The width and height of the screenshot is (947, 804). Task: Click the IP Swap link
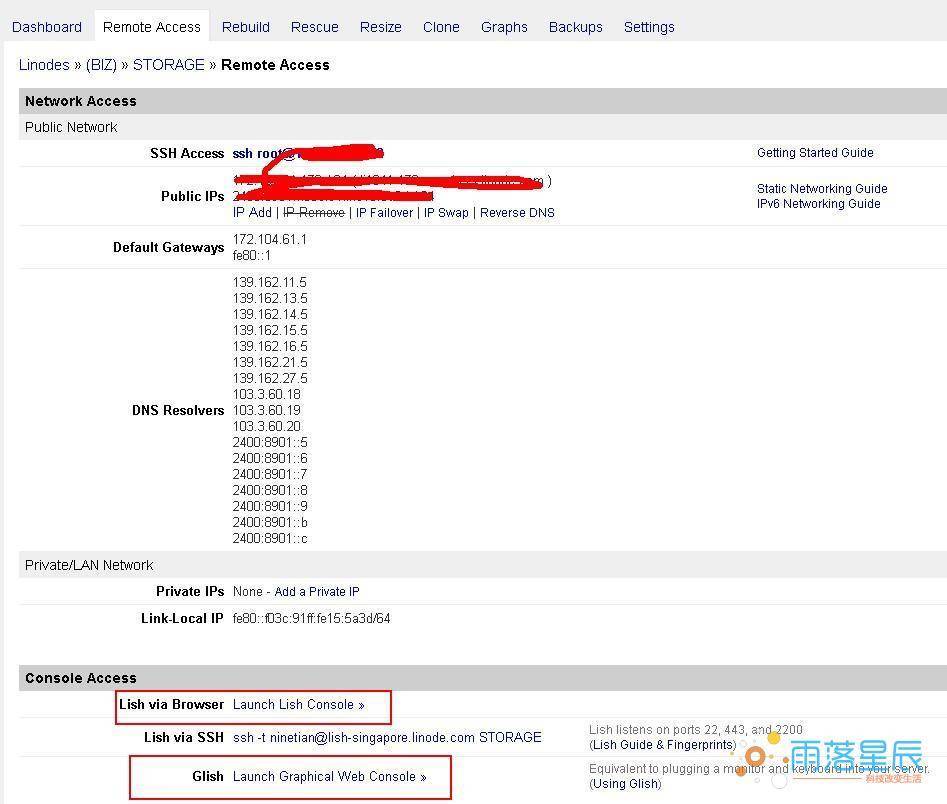click(x=446, y=213)
